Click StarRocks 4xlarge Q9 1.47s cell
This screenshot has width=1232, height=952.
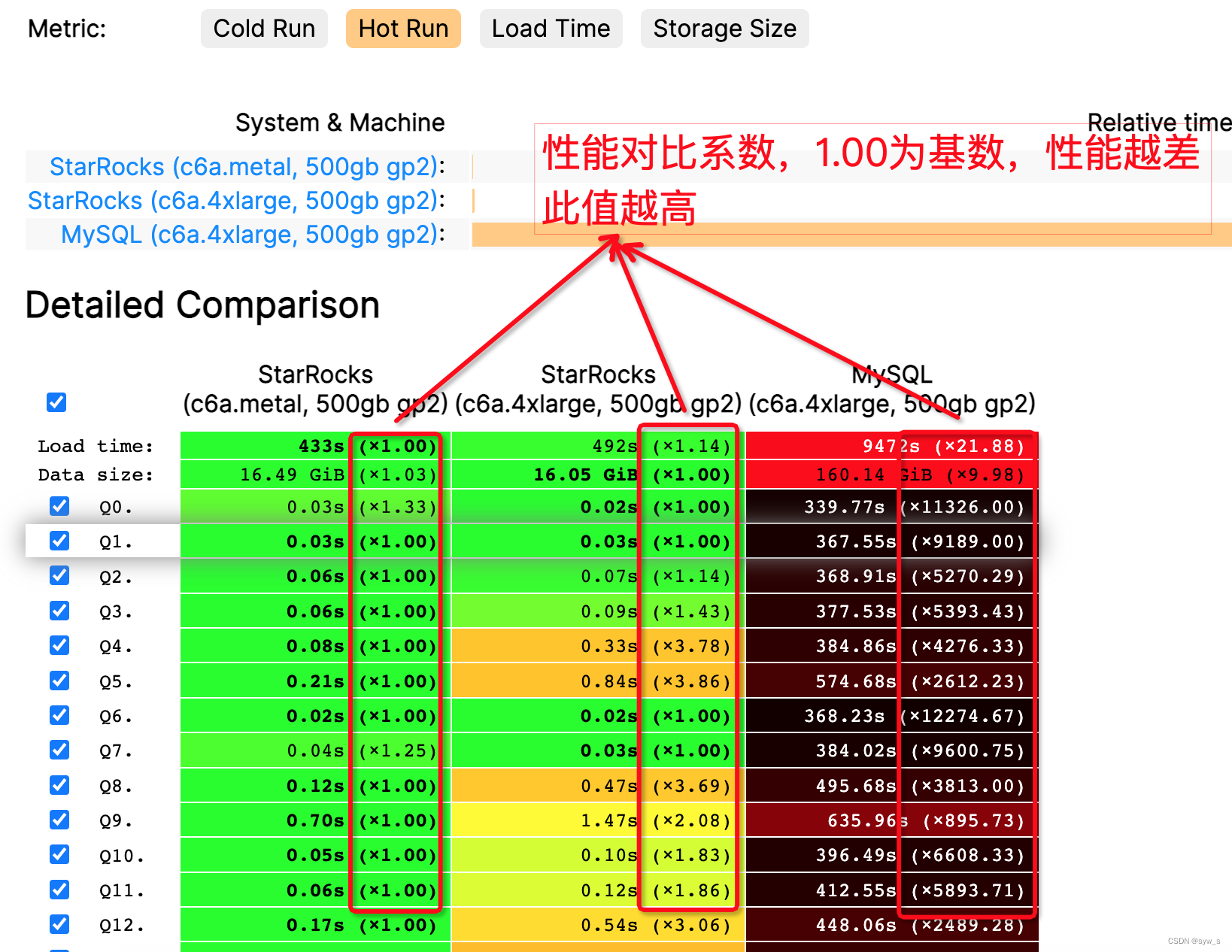point(598,820)
